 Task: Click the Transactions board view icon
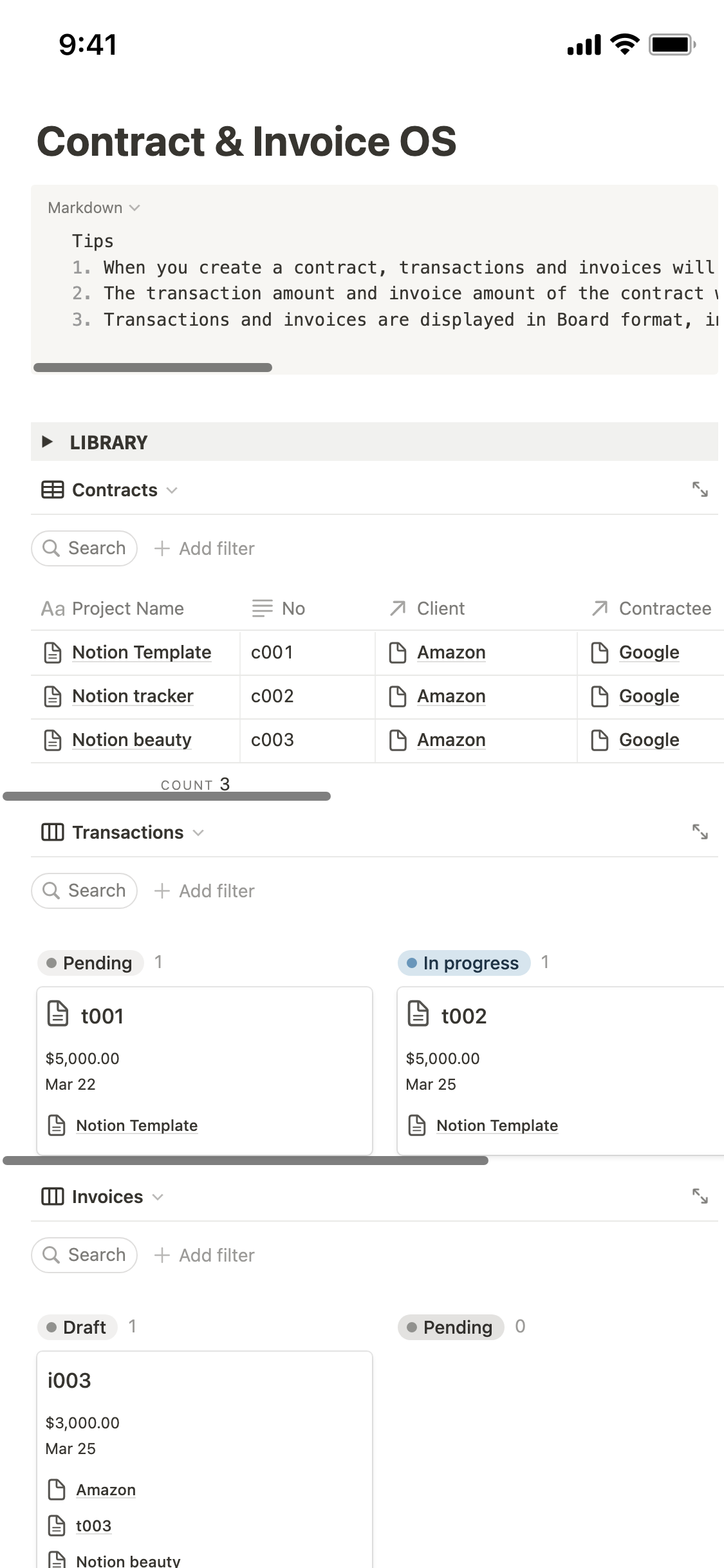(52, 832)
